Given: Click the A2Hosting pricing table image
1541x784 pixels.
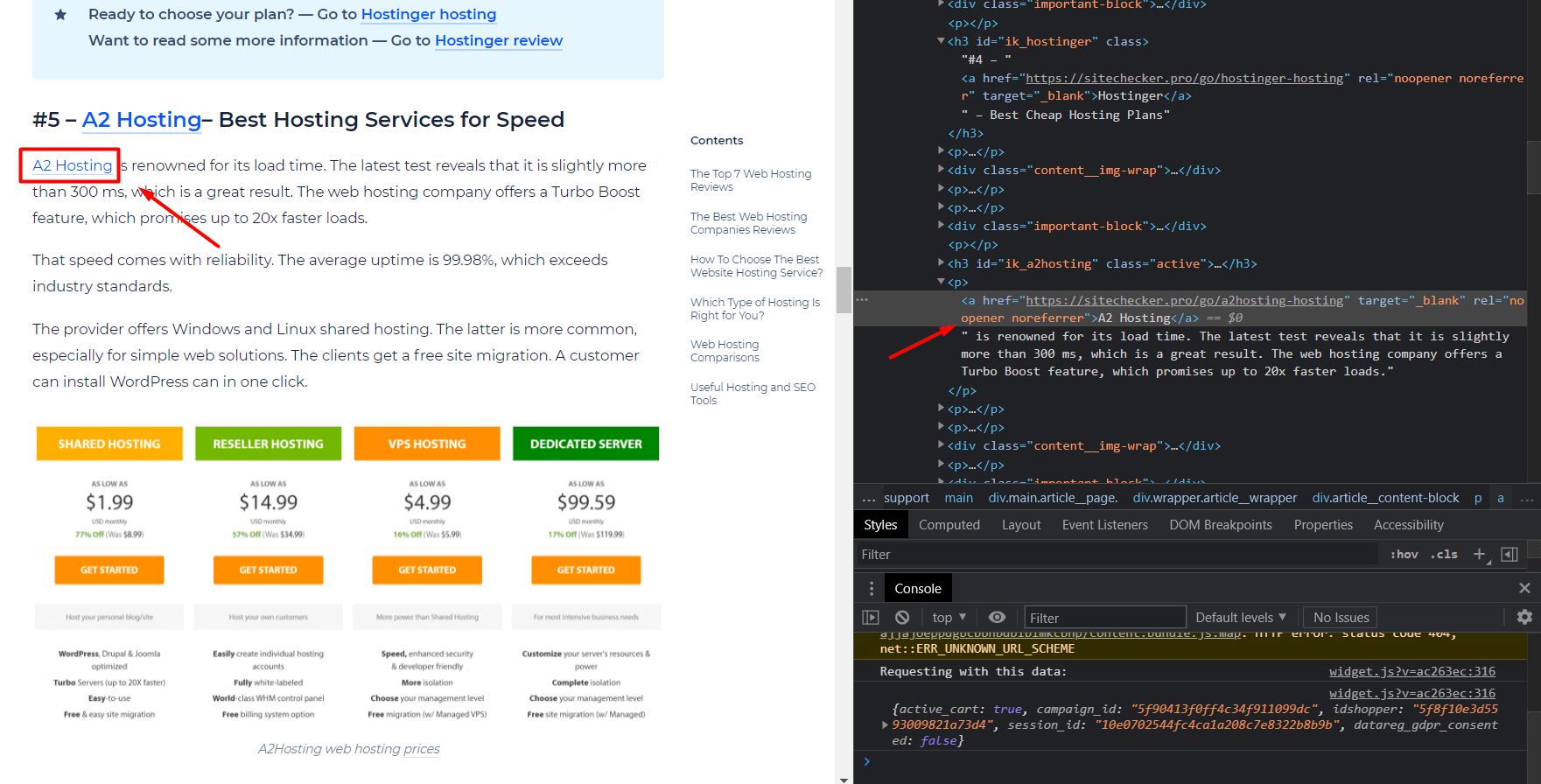Looking at the screenshot, I should pos(347,574).
